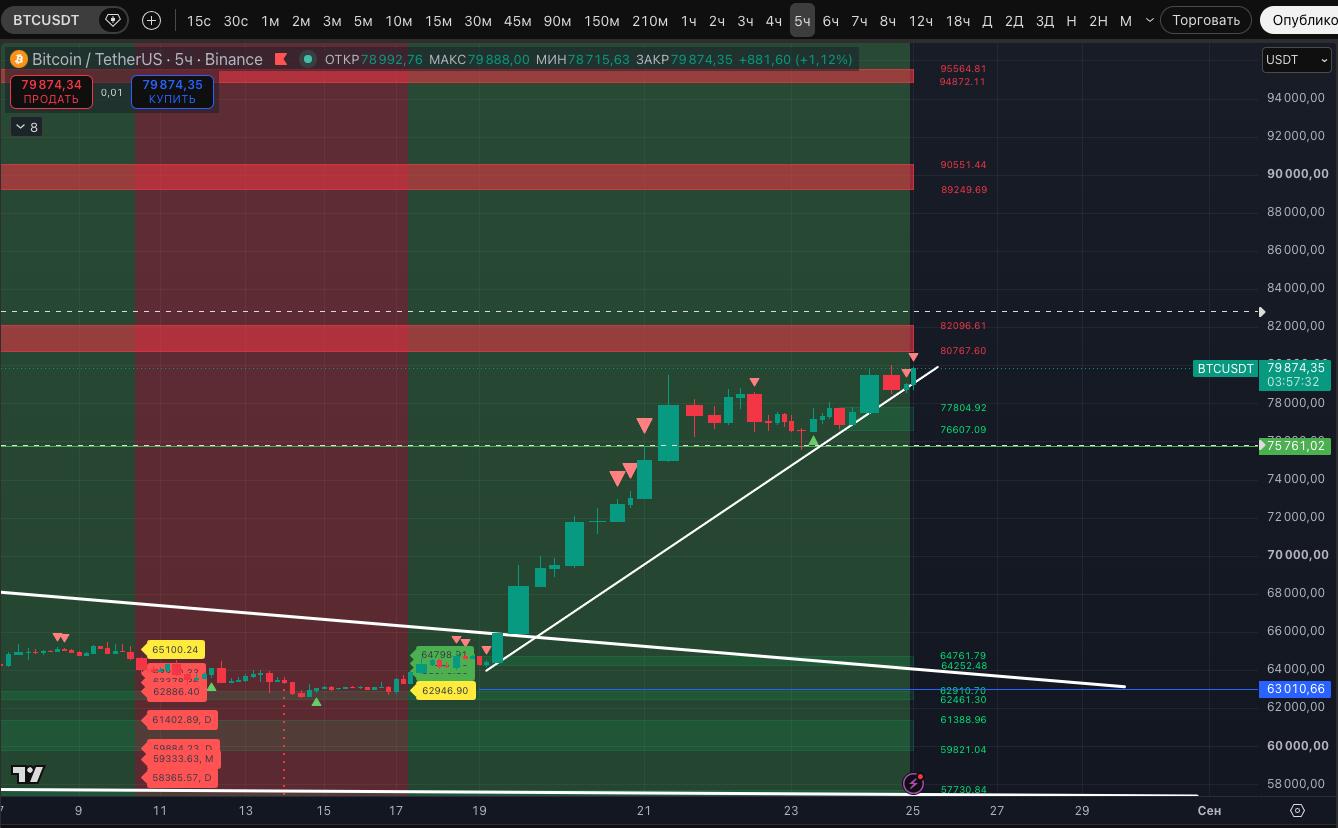
Task: Click the 95564.81 zone level label
Action: 963,69
